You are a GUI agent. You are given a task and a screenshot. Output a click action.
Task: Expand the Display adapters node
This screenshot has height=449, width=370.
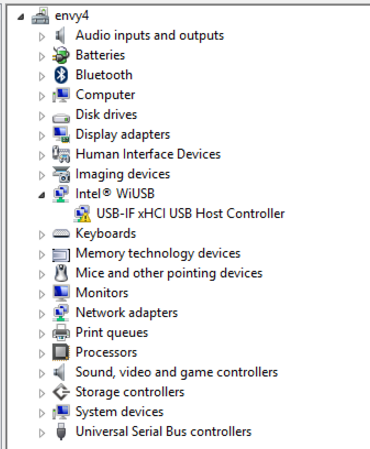click(42, 136)
